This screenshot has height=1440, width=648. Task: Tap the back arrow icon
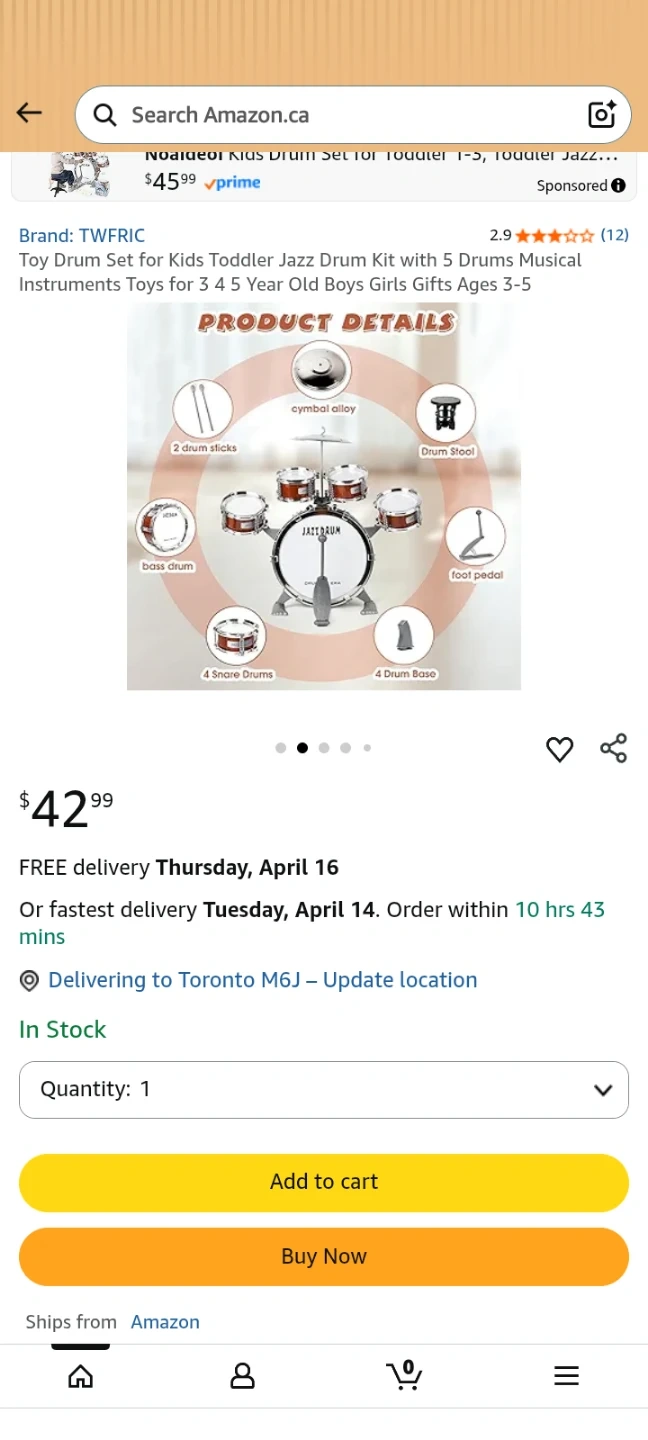point(29,113)
